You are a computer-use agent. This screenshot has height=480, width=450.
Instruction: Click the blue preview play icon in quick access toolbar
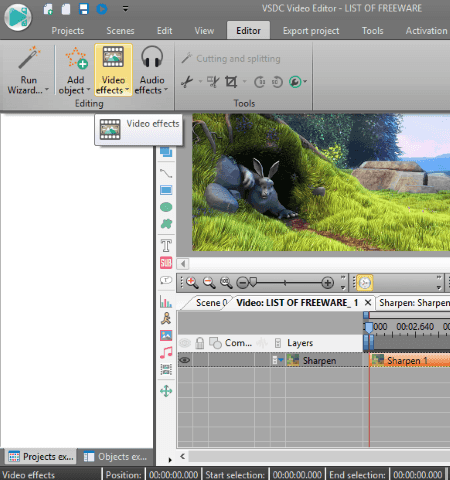click(x=102, y=9)
